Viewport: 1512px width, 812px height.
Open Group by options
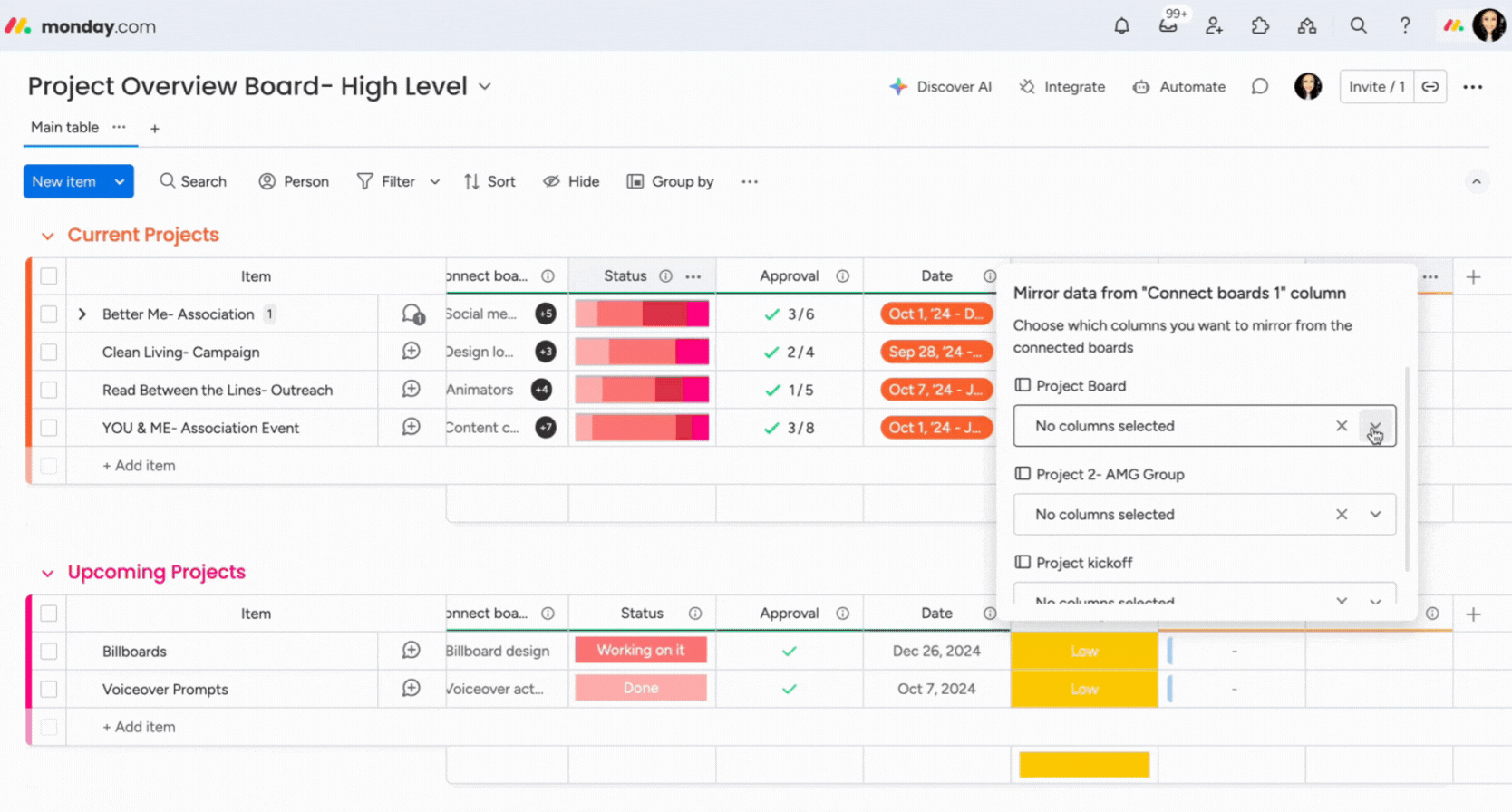[670, 181]
